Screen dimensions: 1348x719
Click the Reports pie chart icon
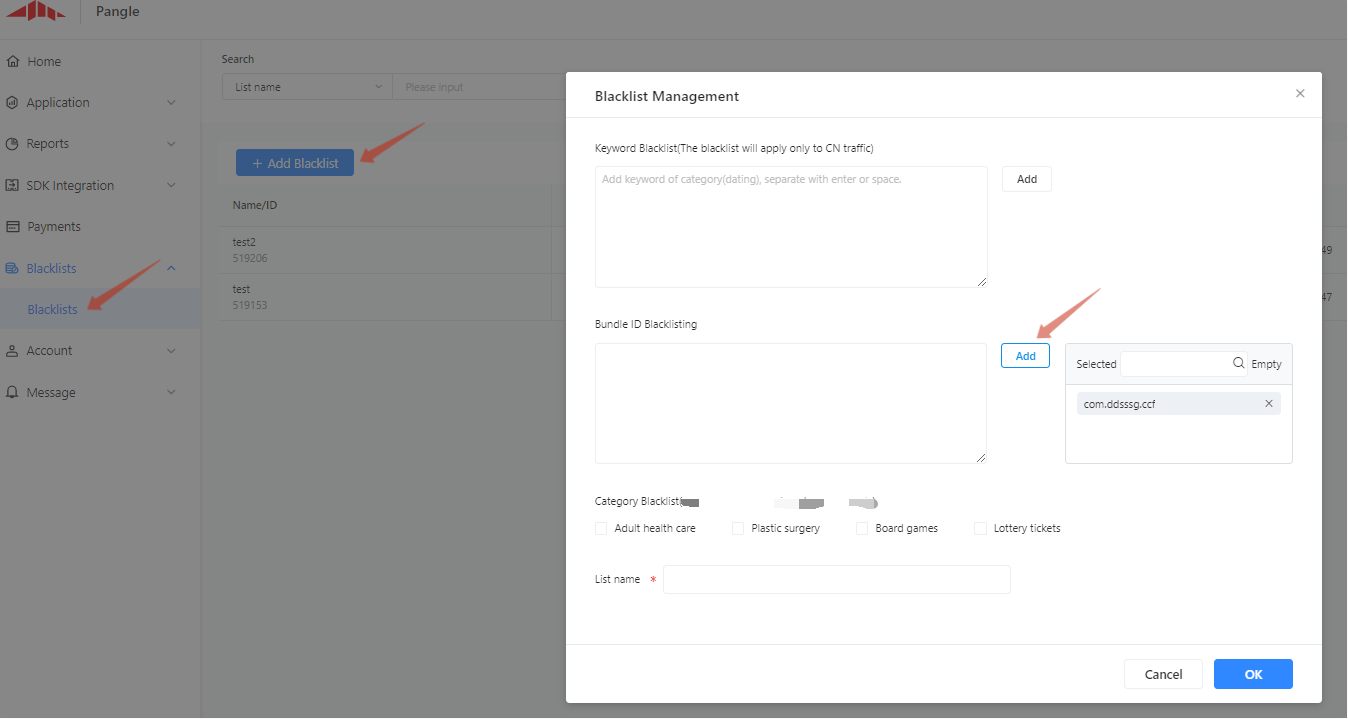coord(13,144)
